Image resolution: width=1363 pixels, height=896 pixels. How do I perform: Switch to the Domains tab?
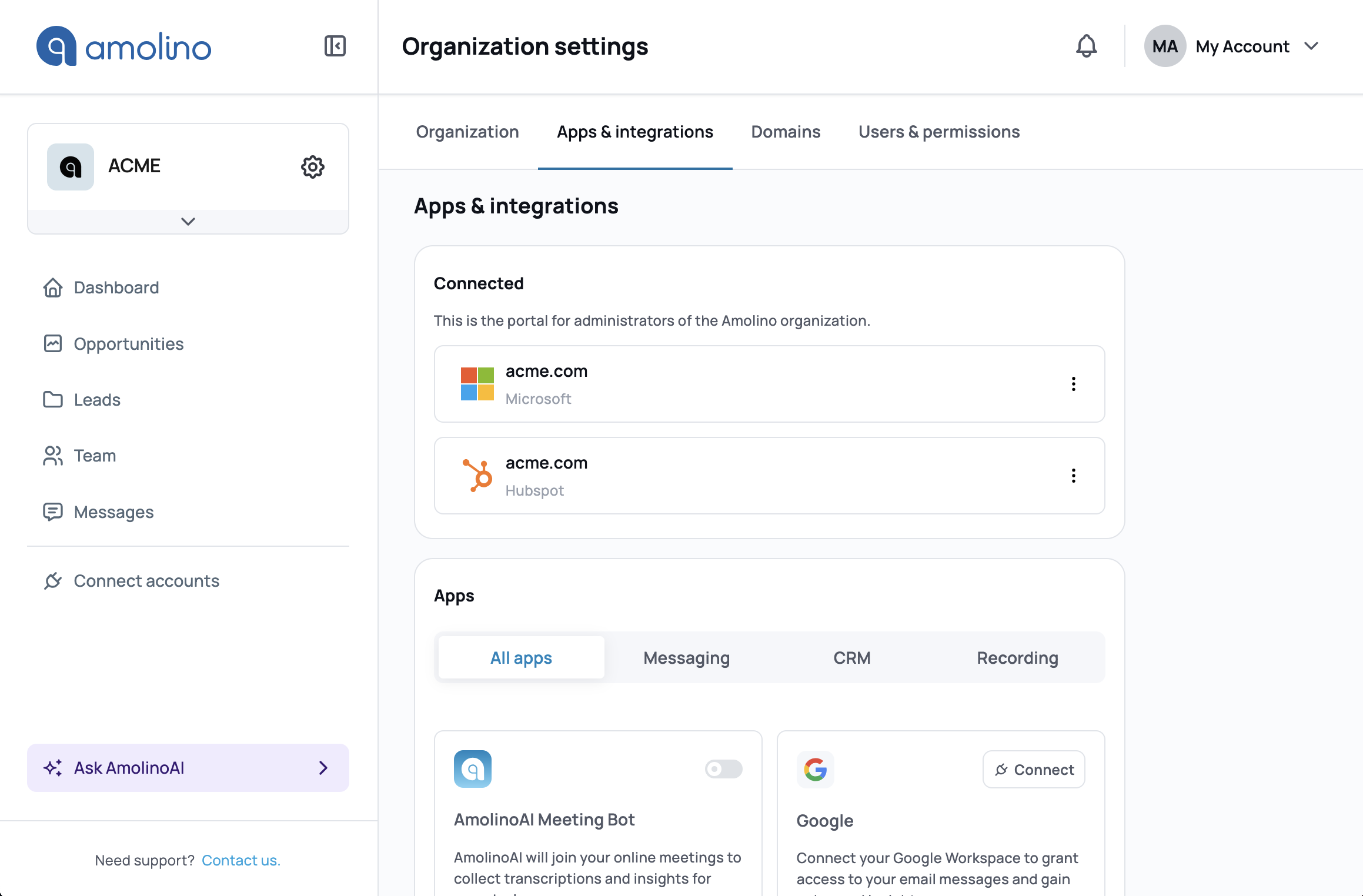tap(786, 132)
